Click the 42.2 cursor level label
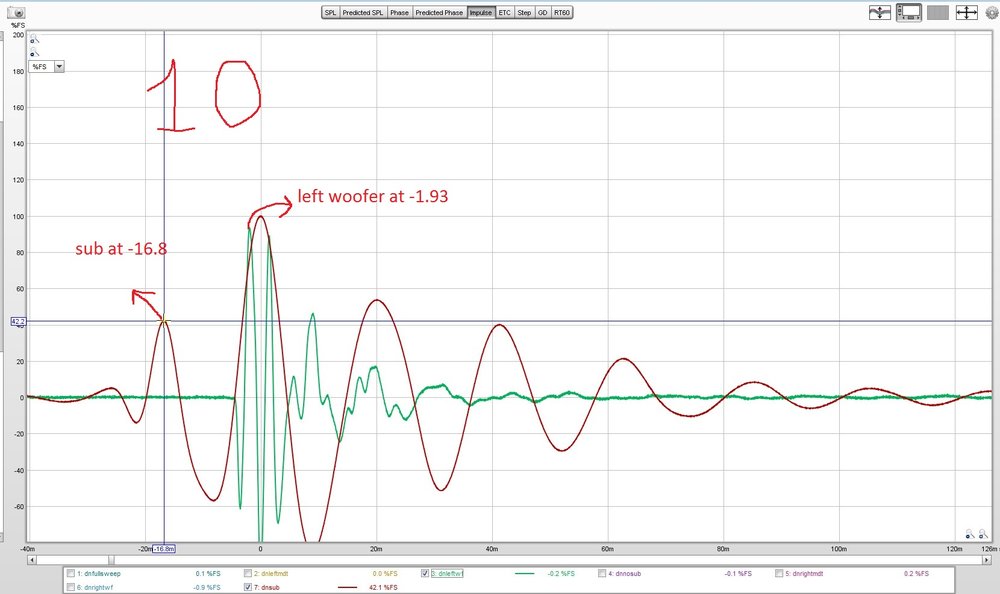Screen dimensions: 1000x594 [18, 322]
